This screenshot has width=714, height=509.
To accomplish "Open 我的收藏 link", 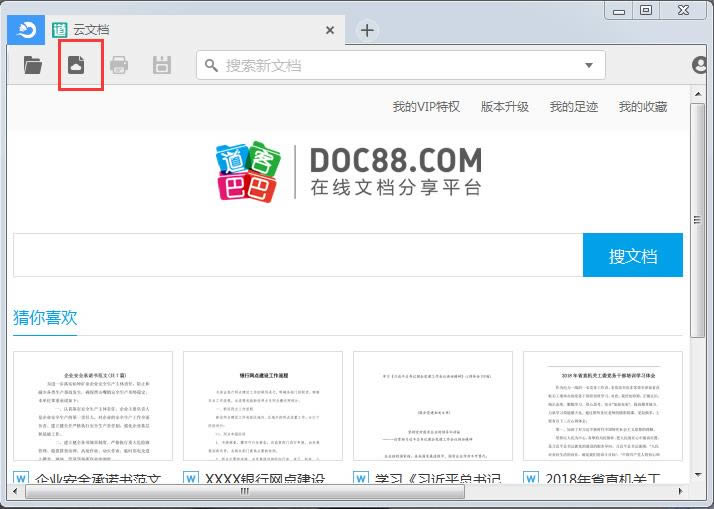I will click(643, 107).
